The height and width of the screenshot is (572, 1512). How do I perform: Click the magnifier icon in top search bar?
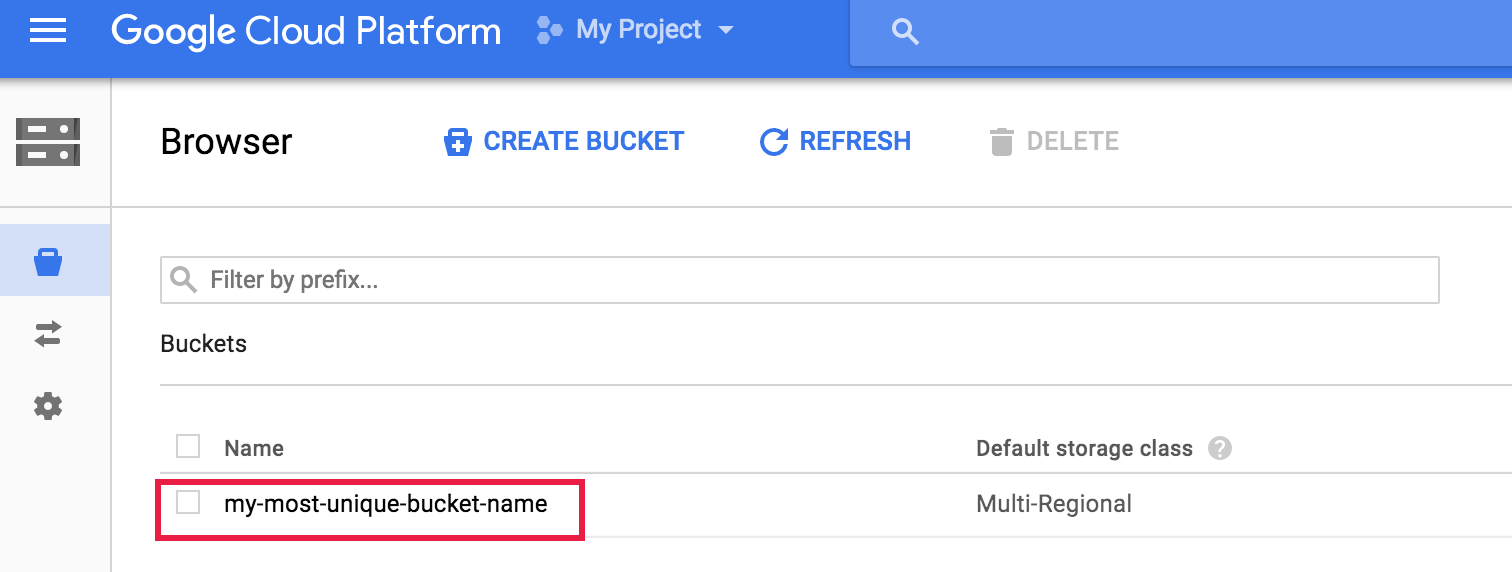click(905, 32)
